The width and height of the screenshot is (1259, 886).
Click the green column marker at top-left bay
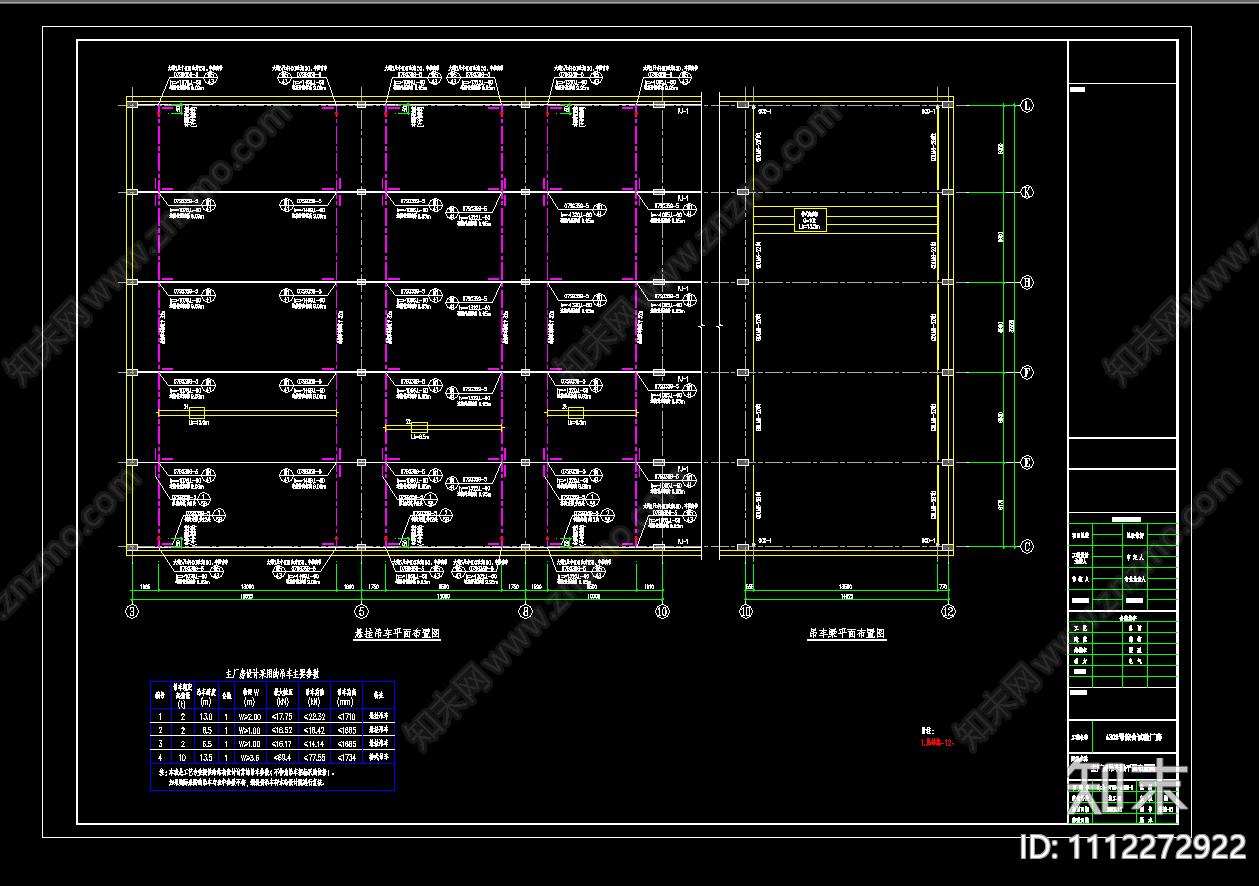(178, 109)
